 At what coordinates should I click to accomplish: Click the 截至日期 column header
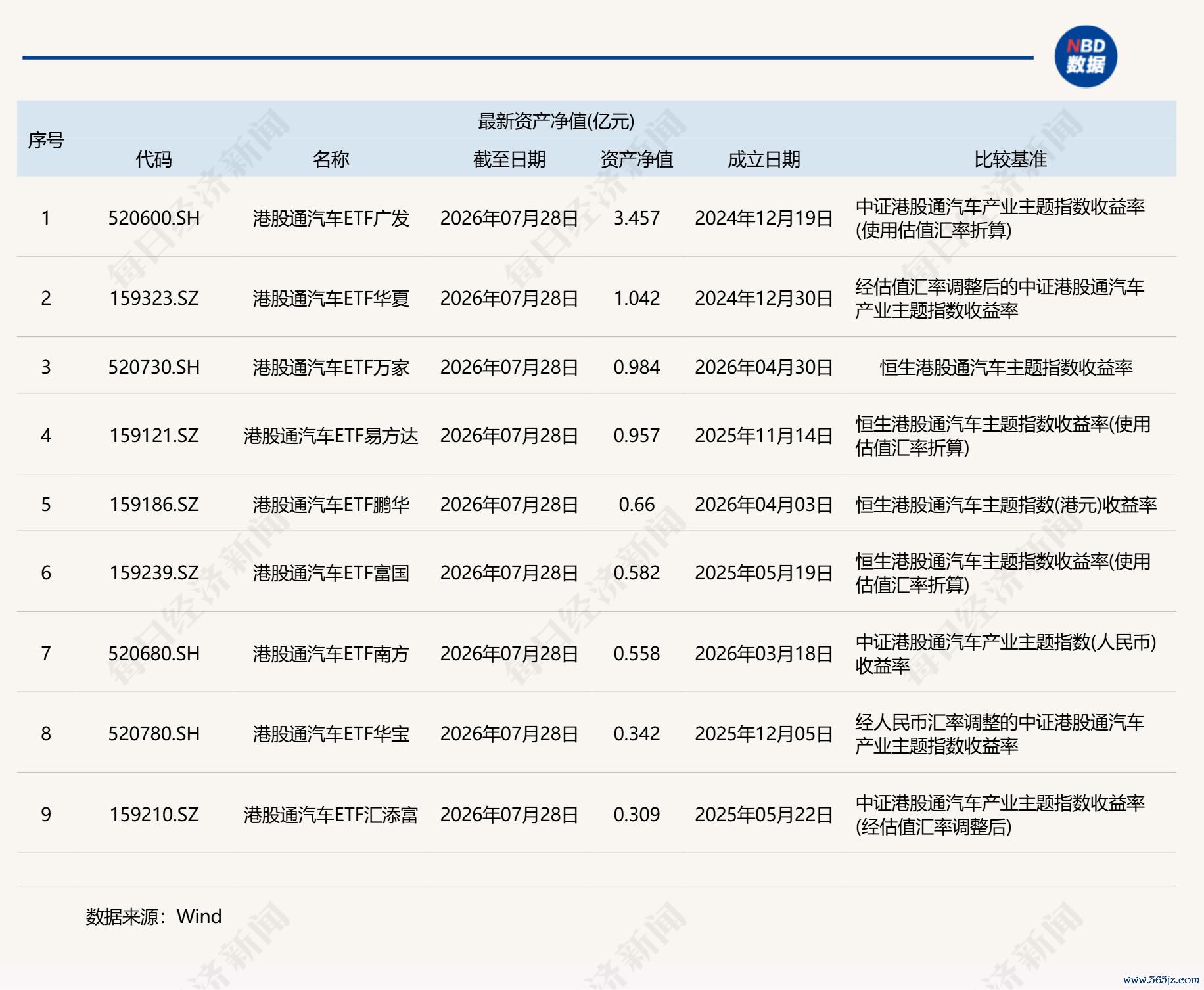point(509,159)
